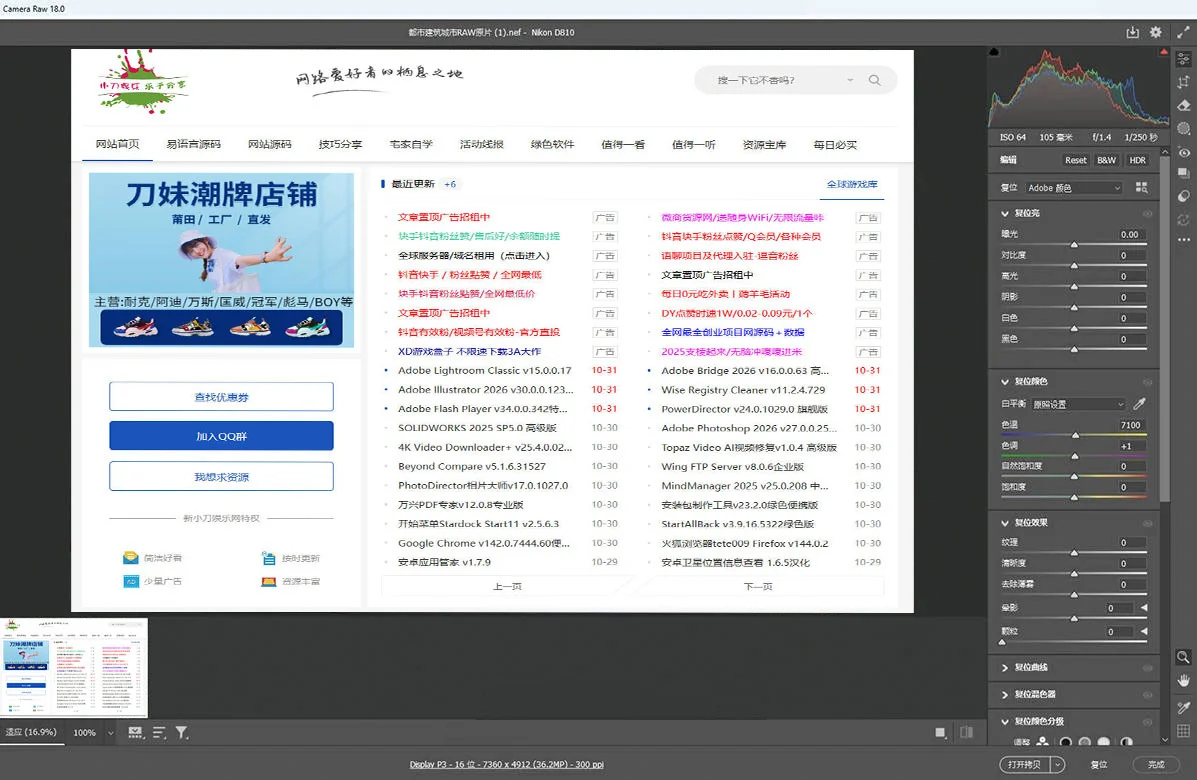Viewport: 1197px width, 780px height.
Task: Toggle B&W mode
Action: pos(1107,159)
